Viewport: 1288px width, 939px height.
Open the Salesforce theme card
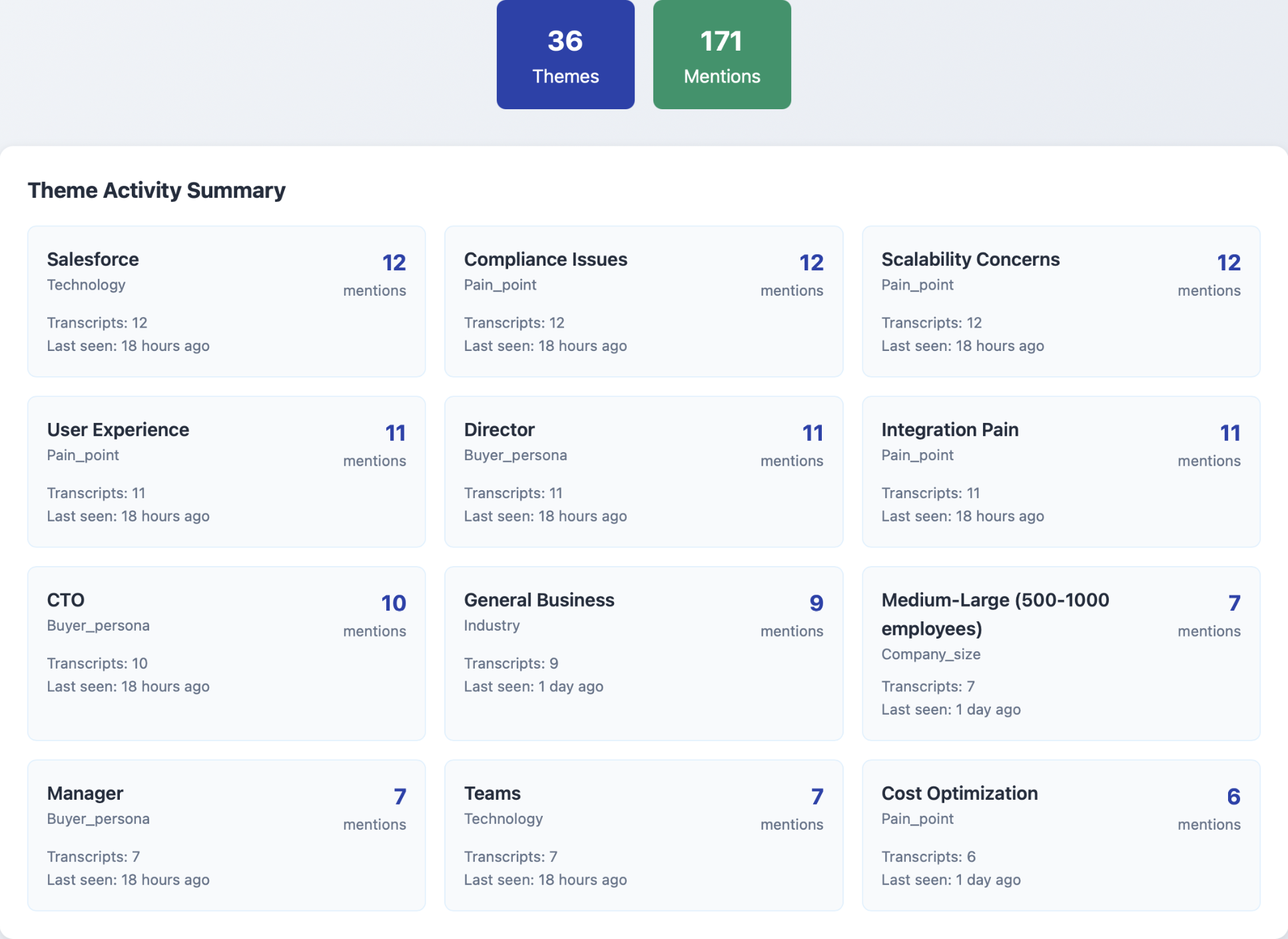point(226,302)
